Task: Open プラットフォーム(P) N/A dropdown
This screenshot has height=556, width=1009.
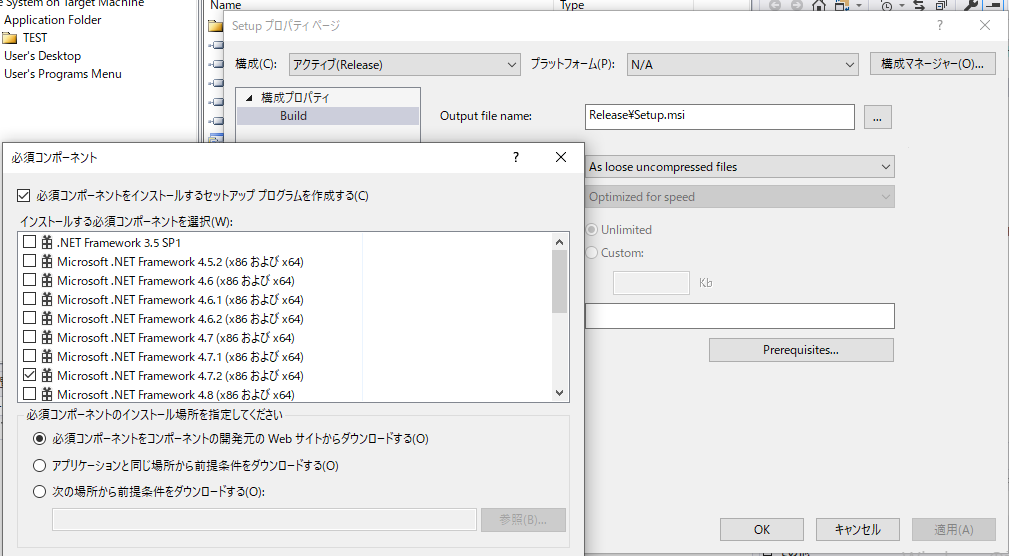Action: [x=743, y=64]
